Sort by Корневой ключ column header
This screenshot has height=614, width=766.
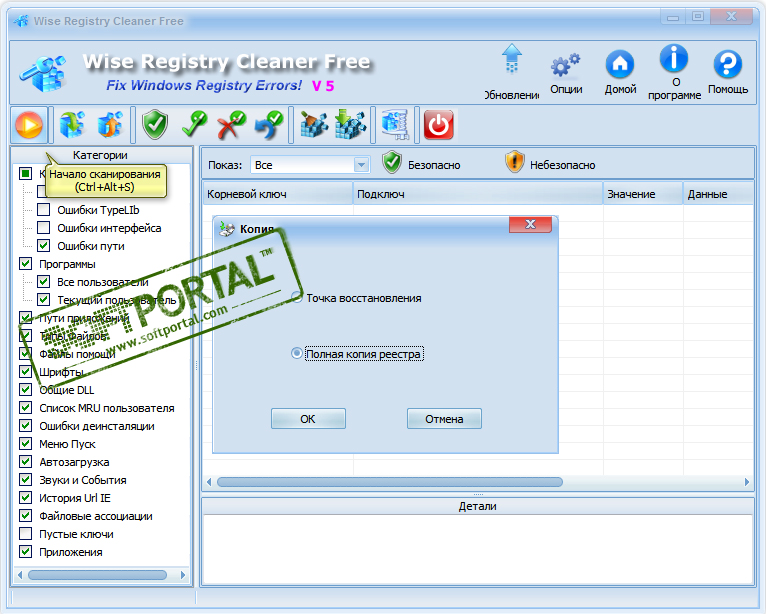(x=277, y=194)
